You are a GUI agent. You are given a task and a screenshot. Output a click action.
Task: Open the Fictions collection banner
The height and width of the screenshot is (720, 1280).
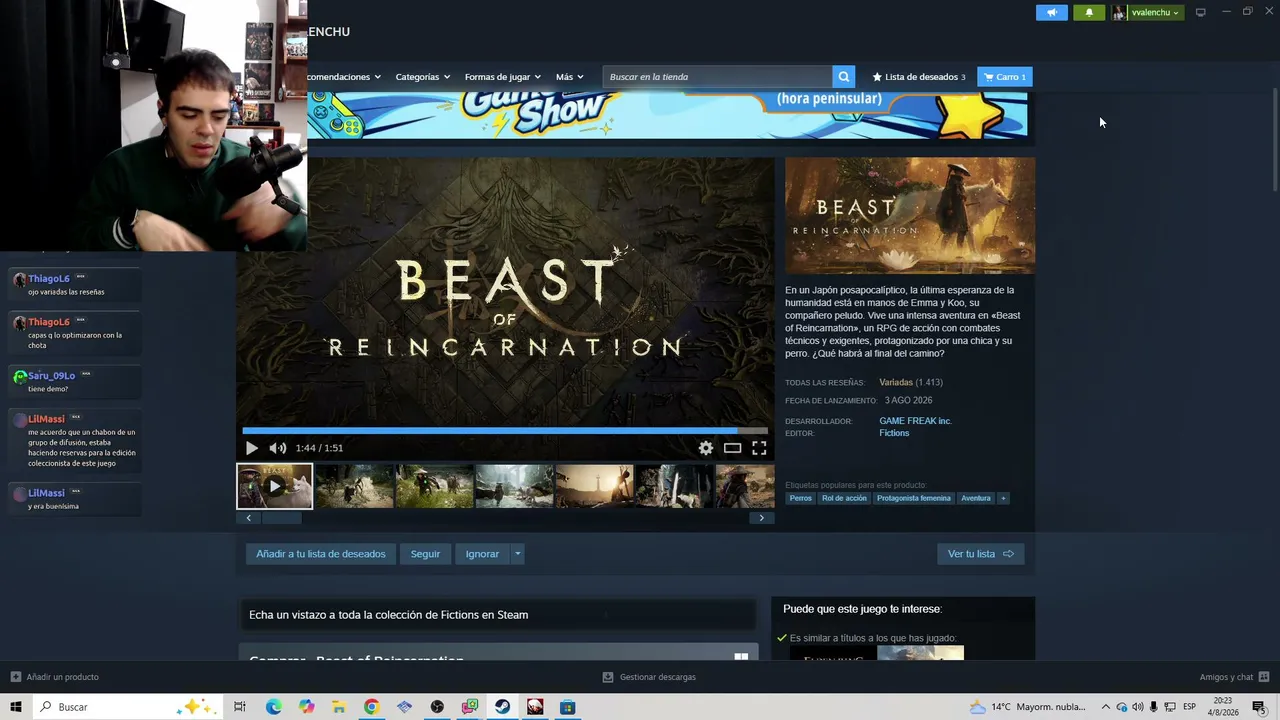click(x=497, y=615)
